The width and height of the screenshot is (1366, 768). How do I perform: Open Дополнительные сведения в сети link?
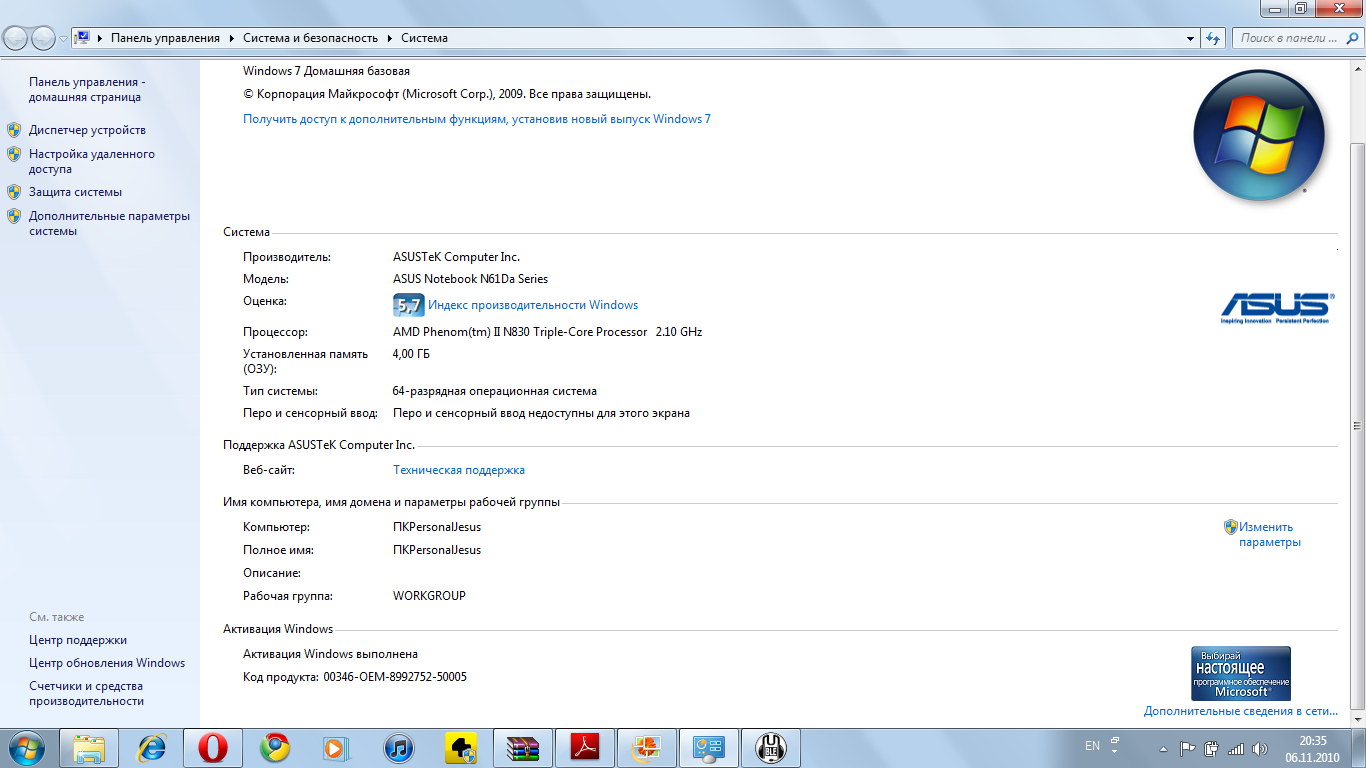click(1241, 711)
